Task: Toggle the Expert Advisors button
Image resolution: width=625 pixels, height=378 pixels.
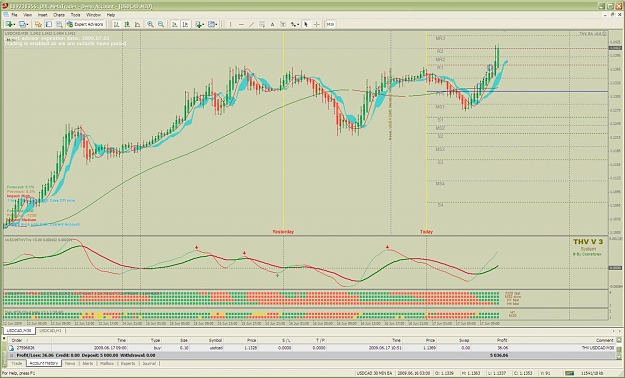Action: click(86, 24)
